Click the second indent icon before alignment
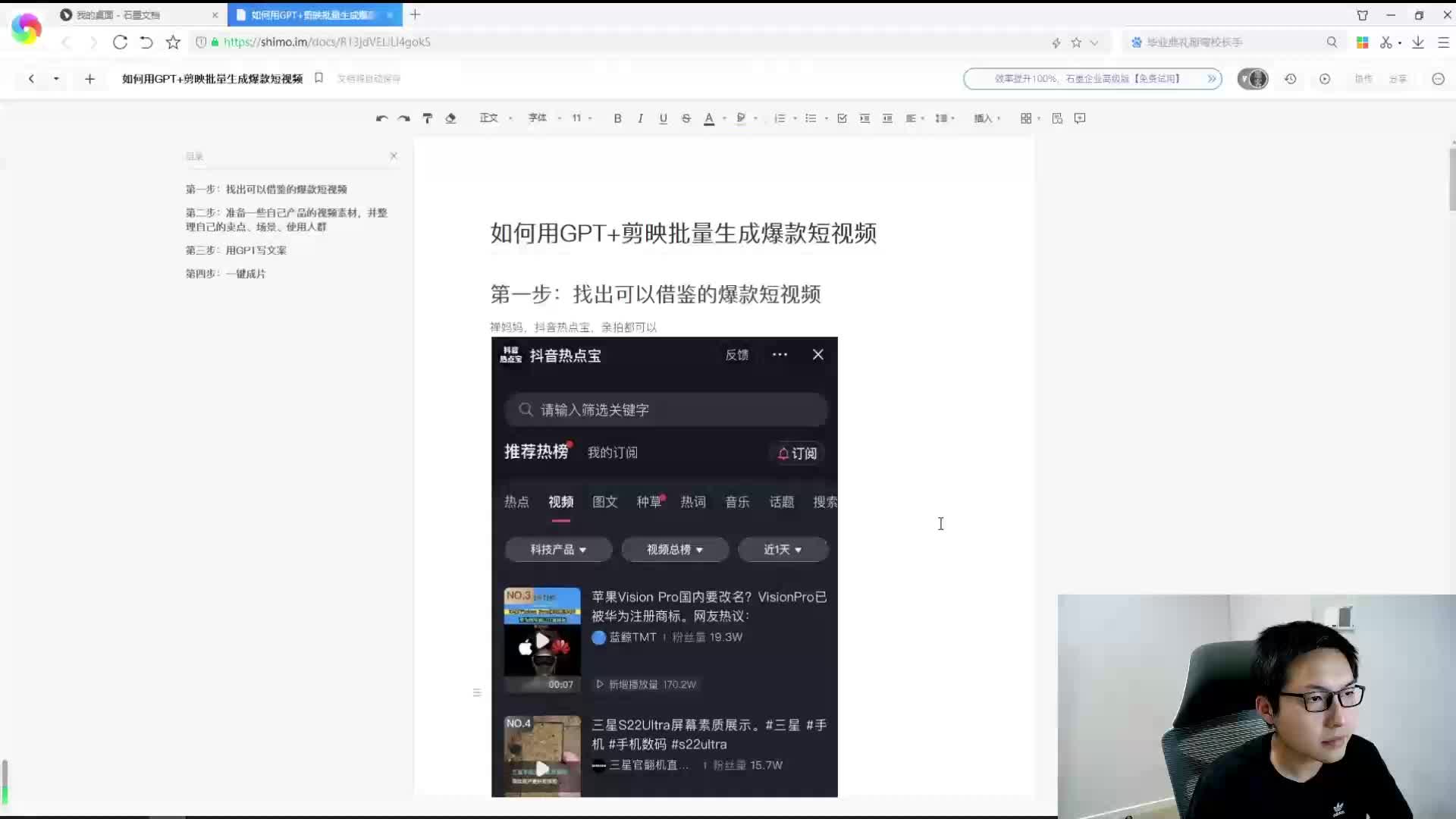The height and width of the screenshot is (819, 1456). pyautogui.click(x=887, y=118)
